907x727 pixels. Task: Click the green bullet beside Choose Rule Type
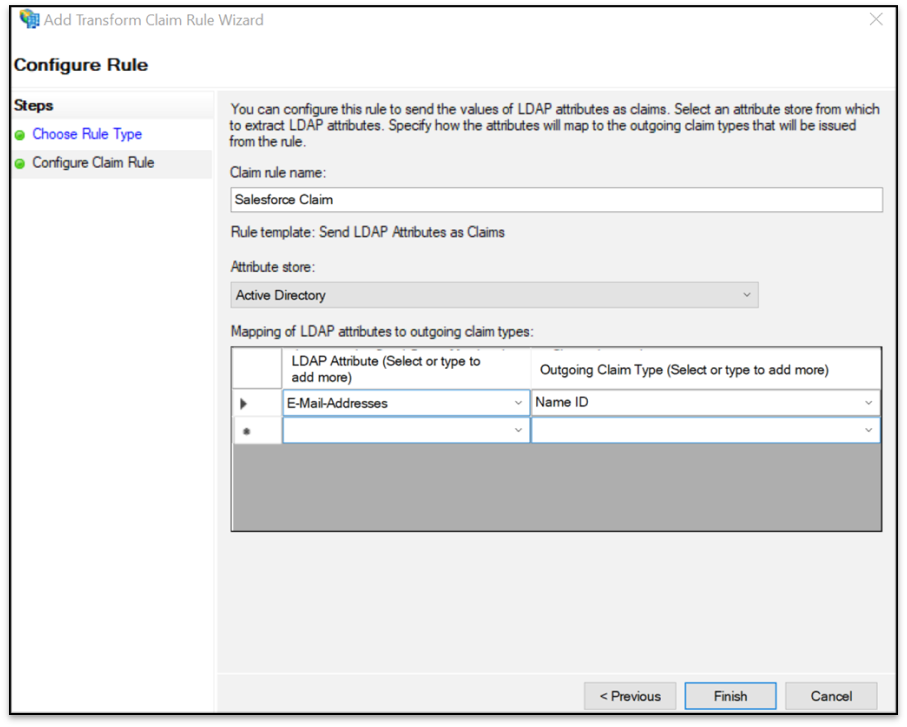pos(20,135)
